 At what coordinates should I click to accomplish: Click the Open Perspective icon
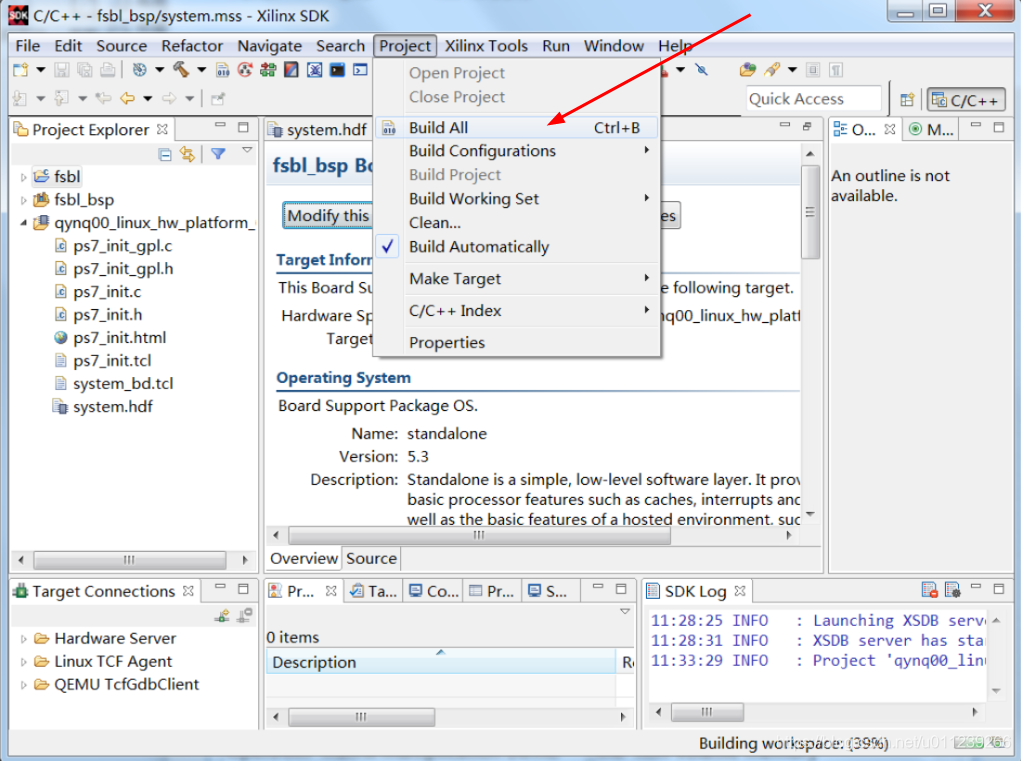(x=907, y=100)
